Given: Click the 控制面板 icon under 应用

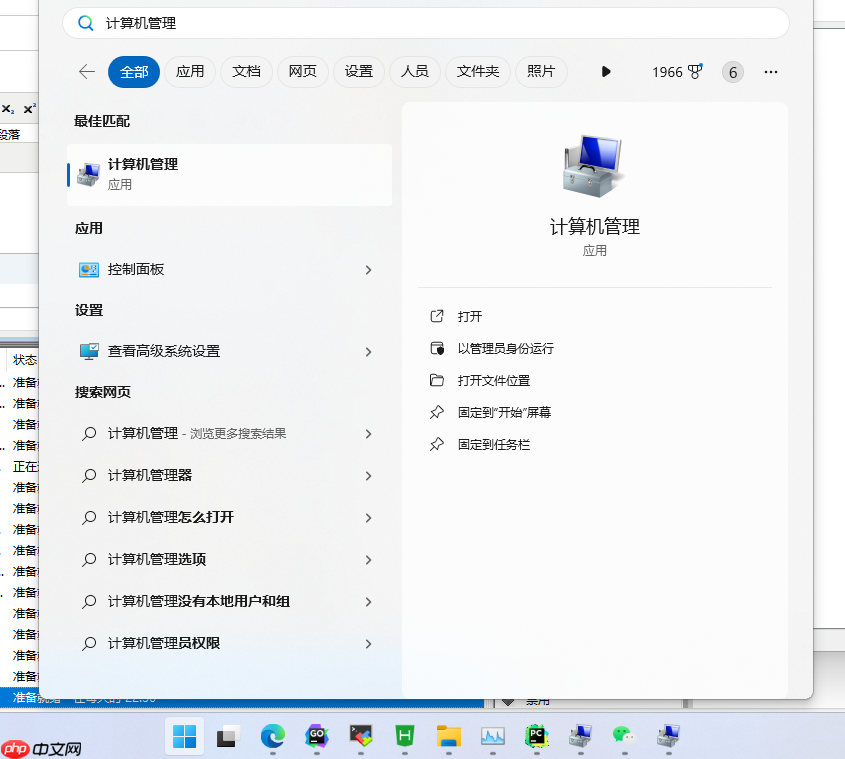Looking at the screenshot, I should (x=88, y=269).
